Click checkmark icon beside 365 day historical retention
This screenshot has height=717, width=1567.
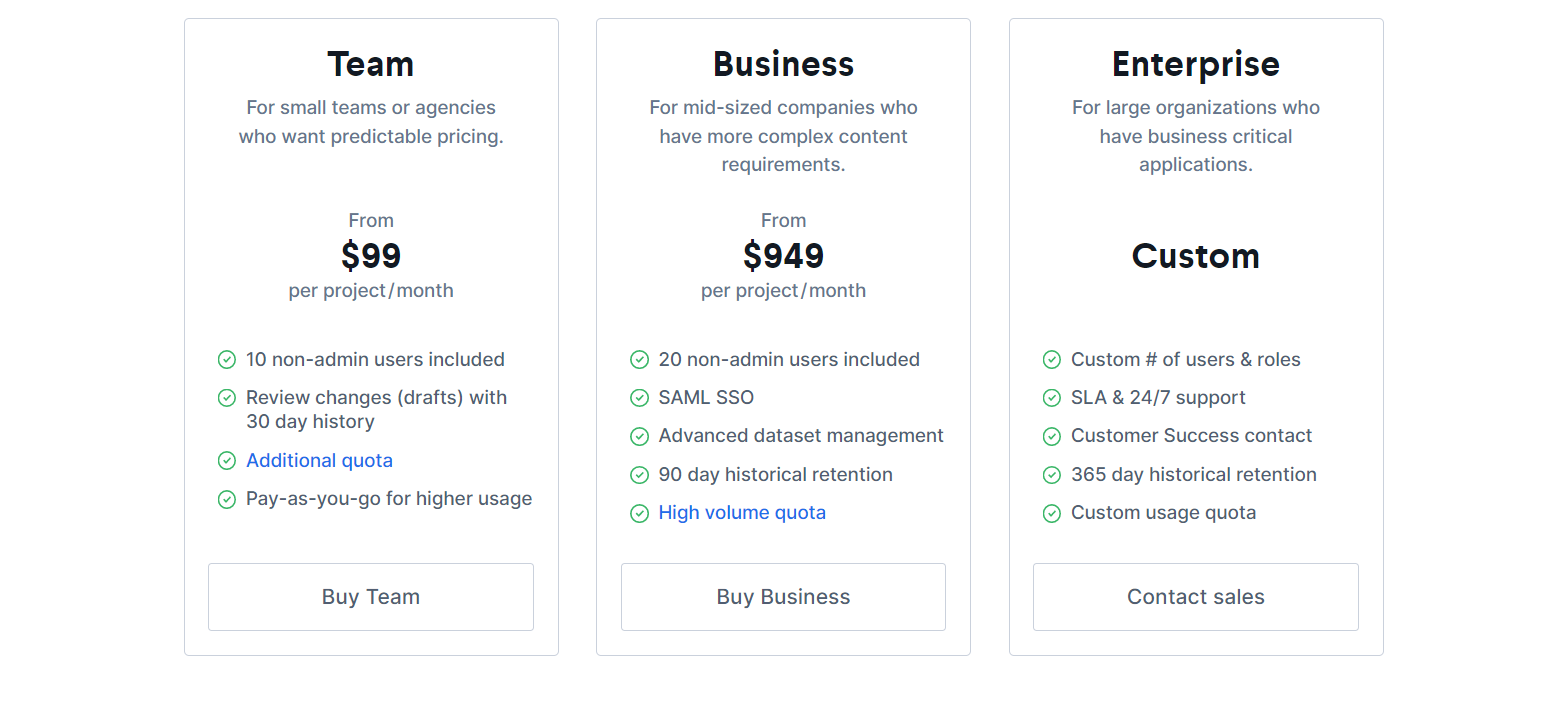coord(1052,475)
